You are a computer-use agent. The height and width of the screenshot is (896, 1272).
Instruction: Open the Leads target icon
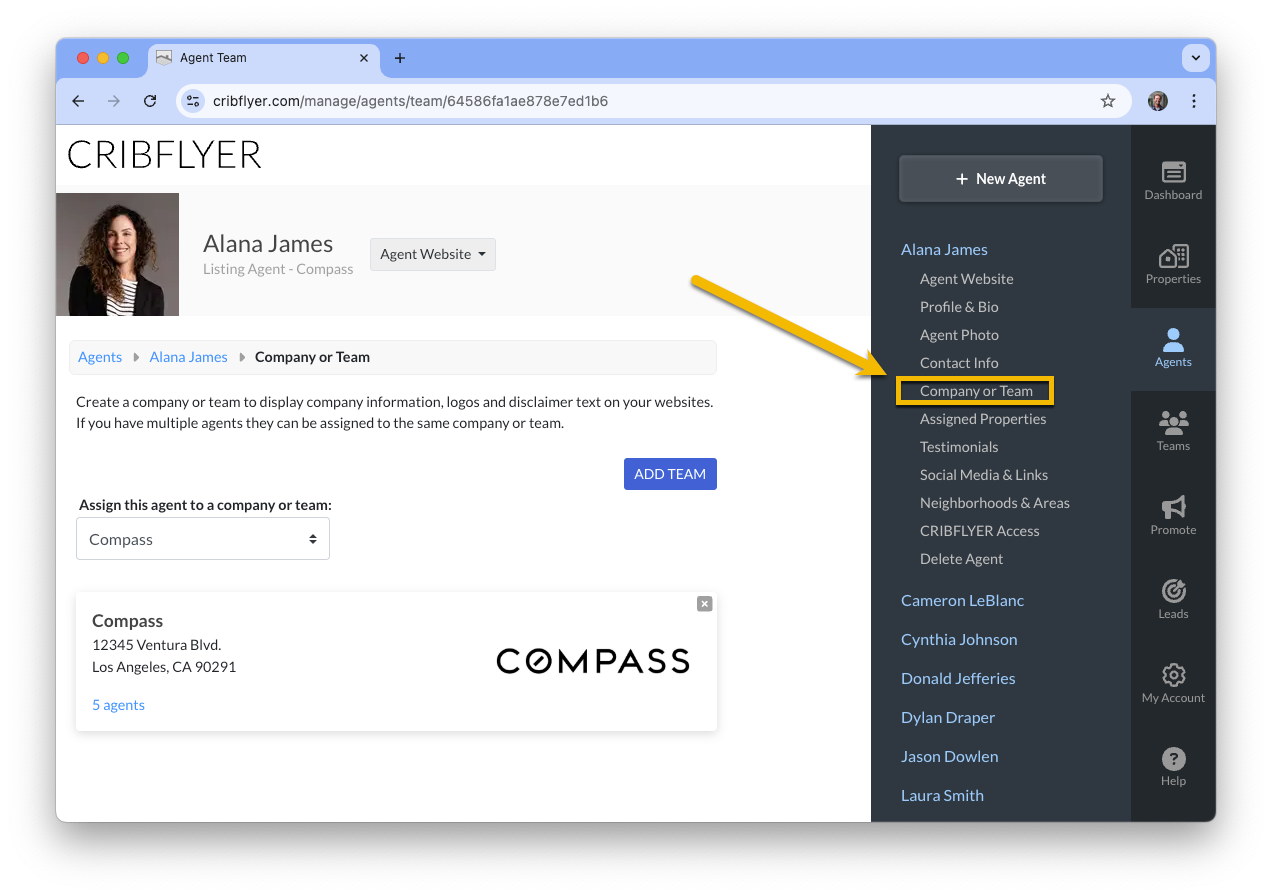(1173, 591)
